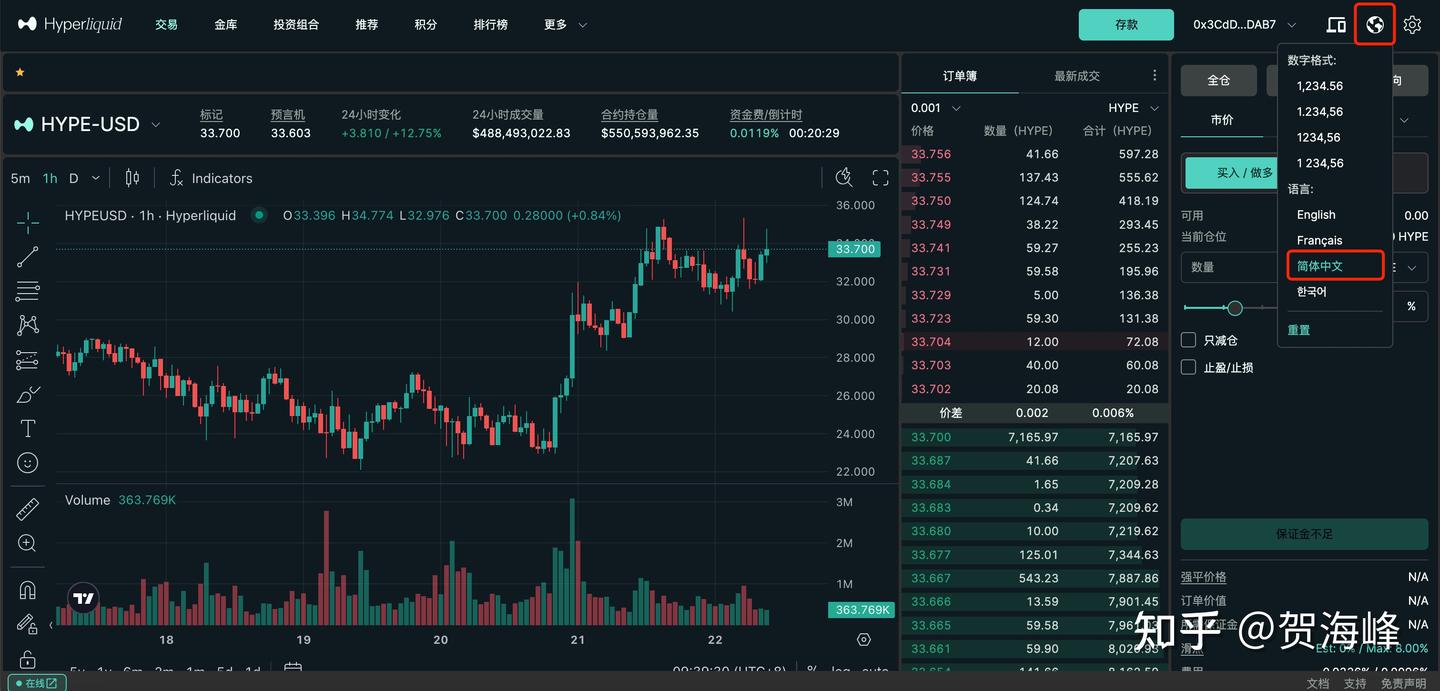This screenshot has width=1440, height=691.
Task: Choose Français language
Action: tap(1320, 240)
